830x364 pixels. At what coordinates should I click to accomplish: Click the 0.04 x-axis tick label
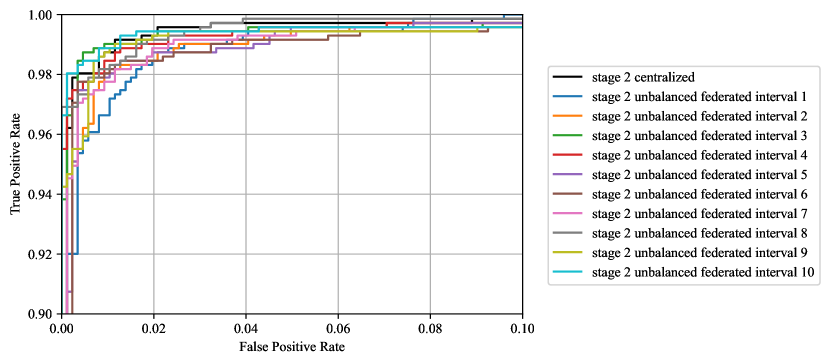tap(246, 329)
